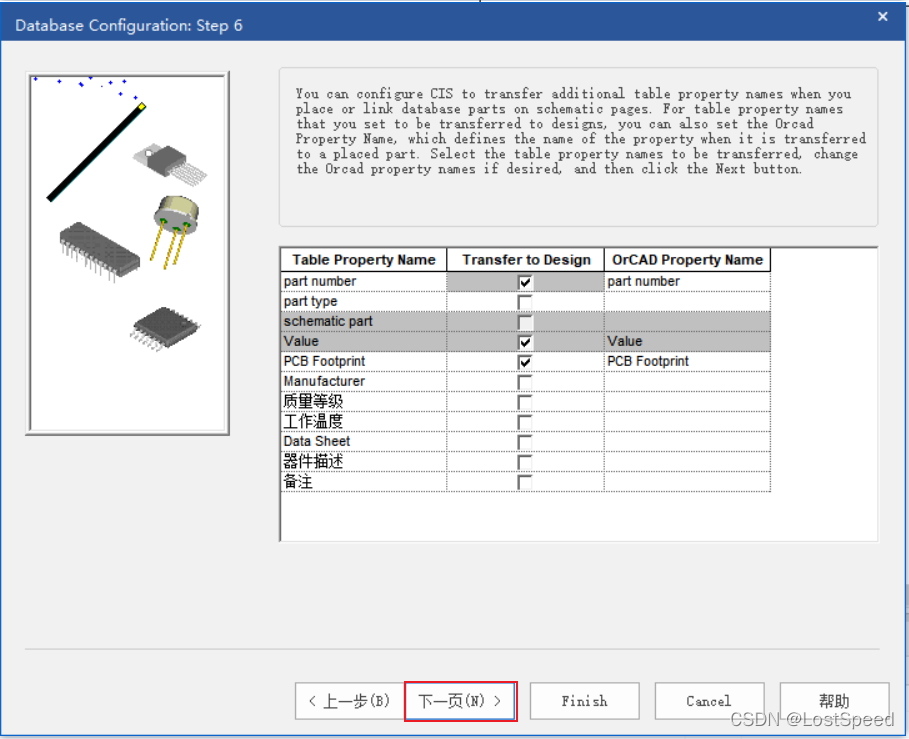909x739 pixels.
Task: Close the Database Configuration dialog
Action: coord(882,17)
